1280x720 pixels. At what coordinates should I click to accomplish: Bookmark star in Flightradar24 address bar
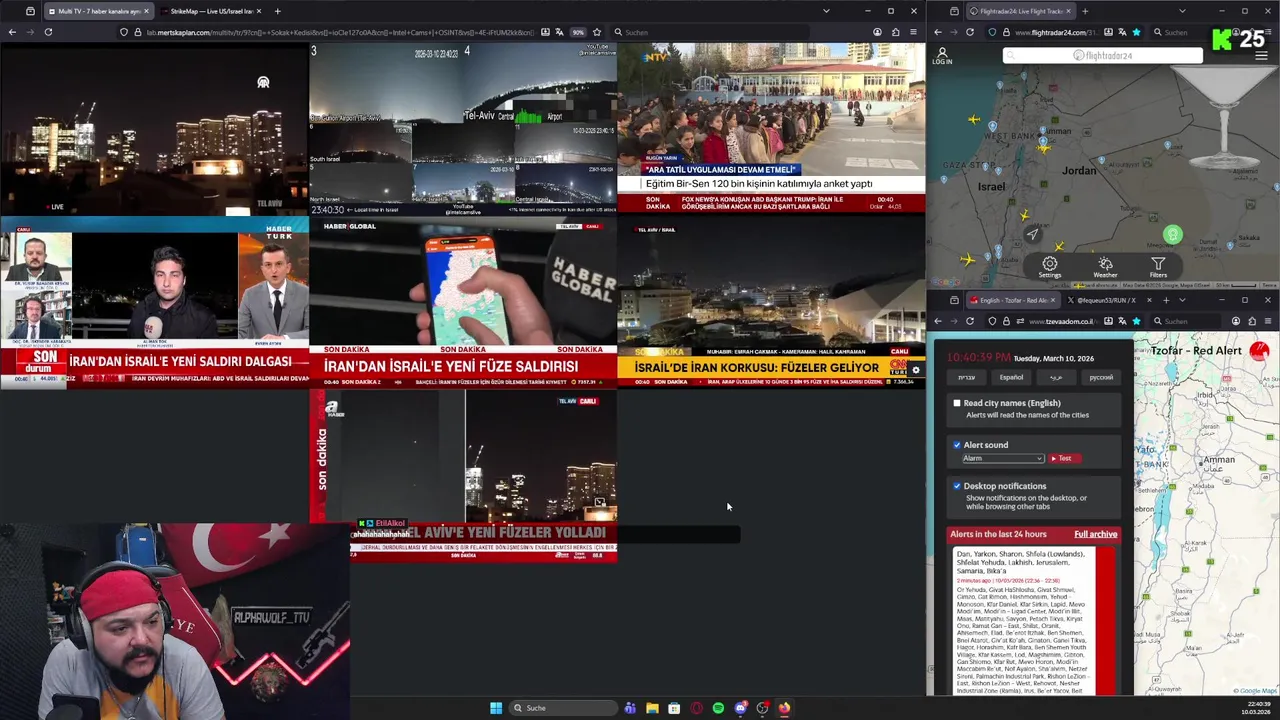coord(1137,32)
